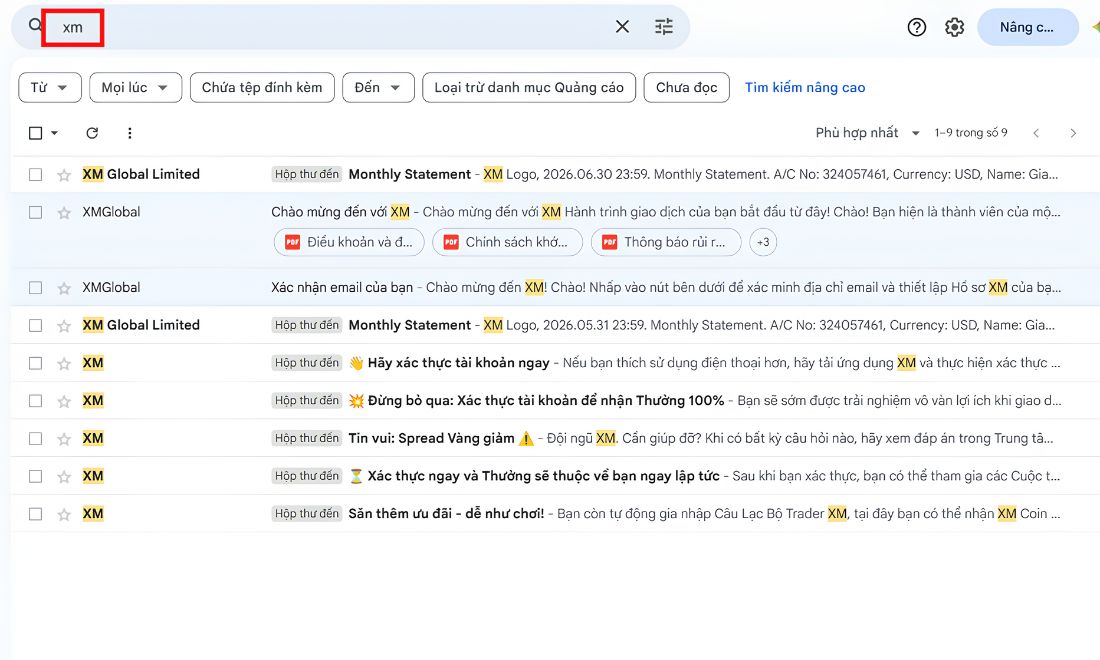Open the Settings gear icon
Screen dimensions: 1100x660
[x=954, y=27]
